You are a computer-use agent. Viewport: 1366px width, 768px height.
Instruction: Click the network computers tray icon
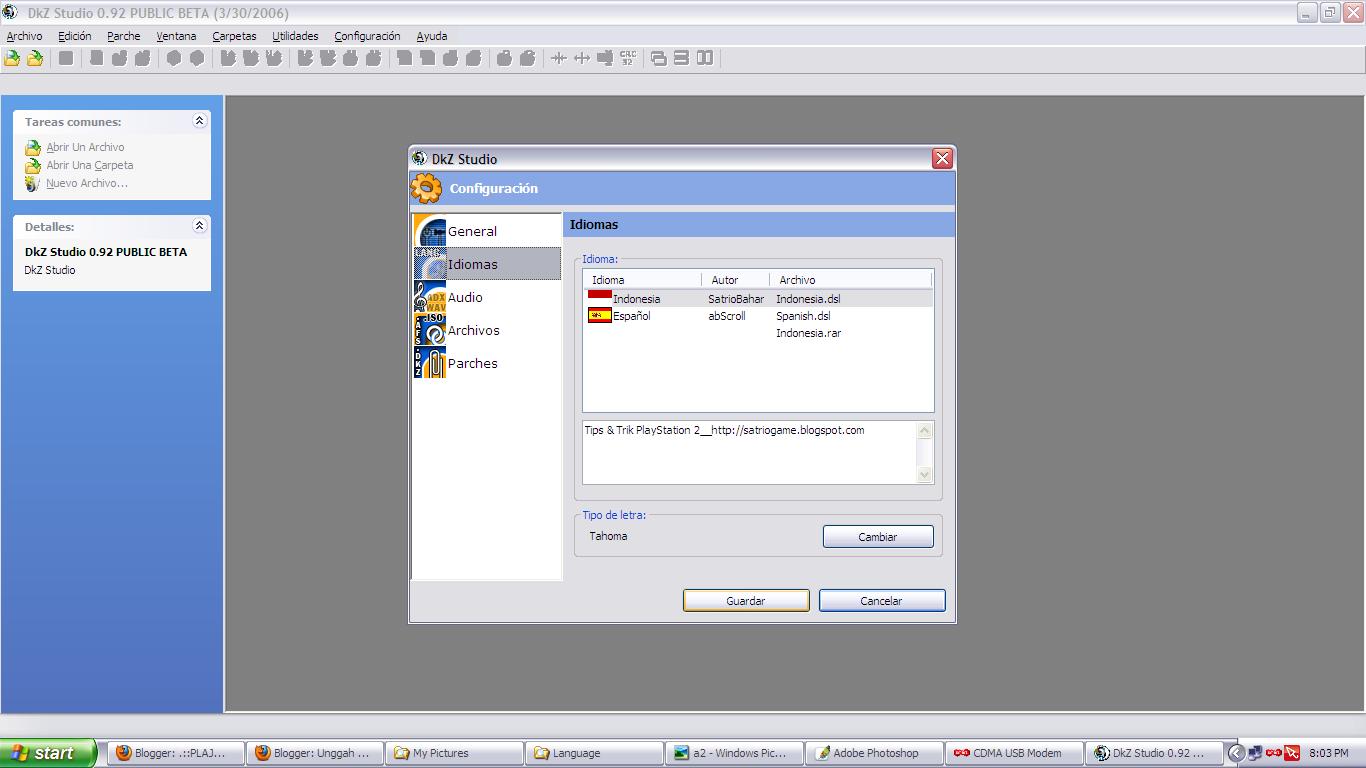point(1256,753)
